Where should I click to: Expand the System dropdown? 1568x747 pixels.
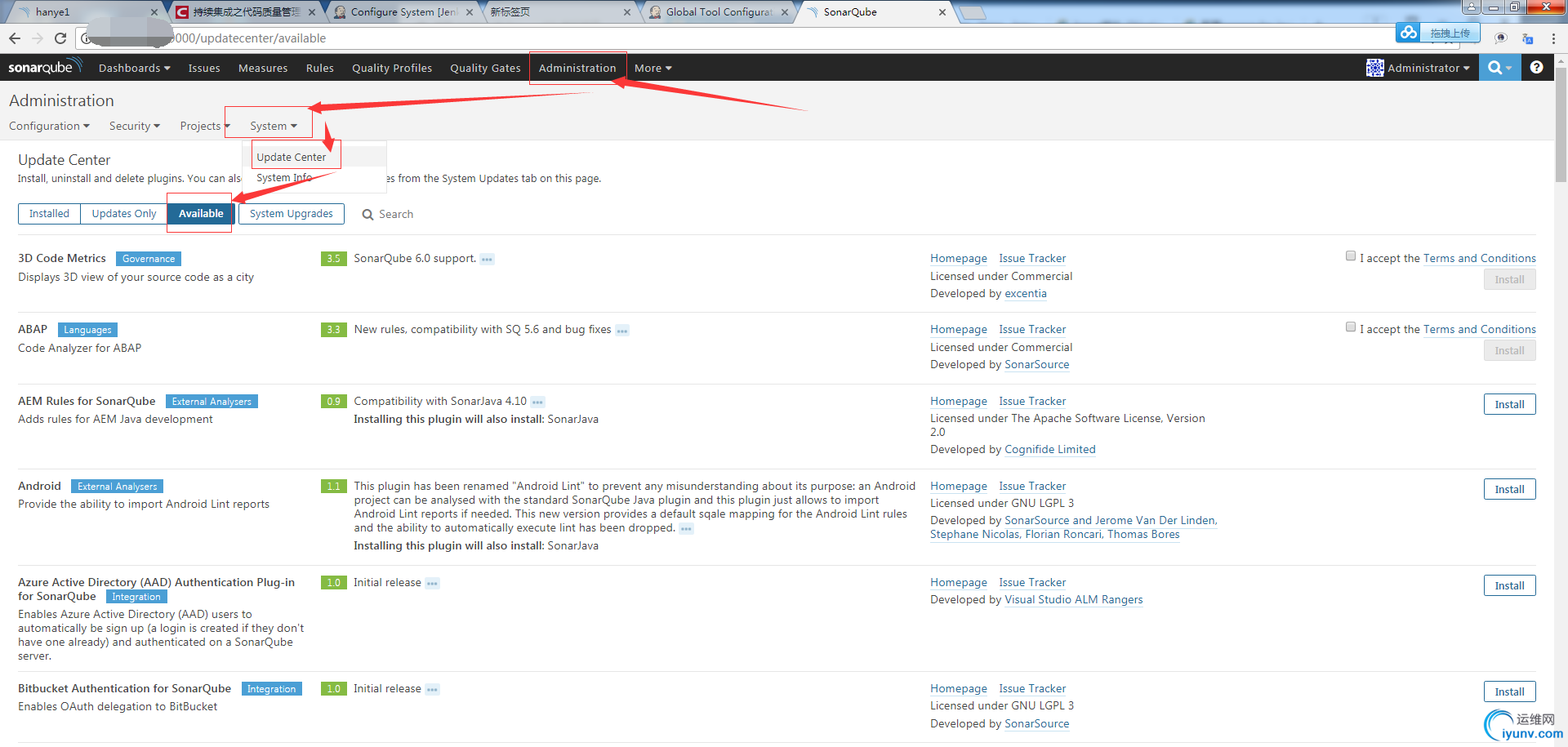(x=274, y=126)
